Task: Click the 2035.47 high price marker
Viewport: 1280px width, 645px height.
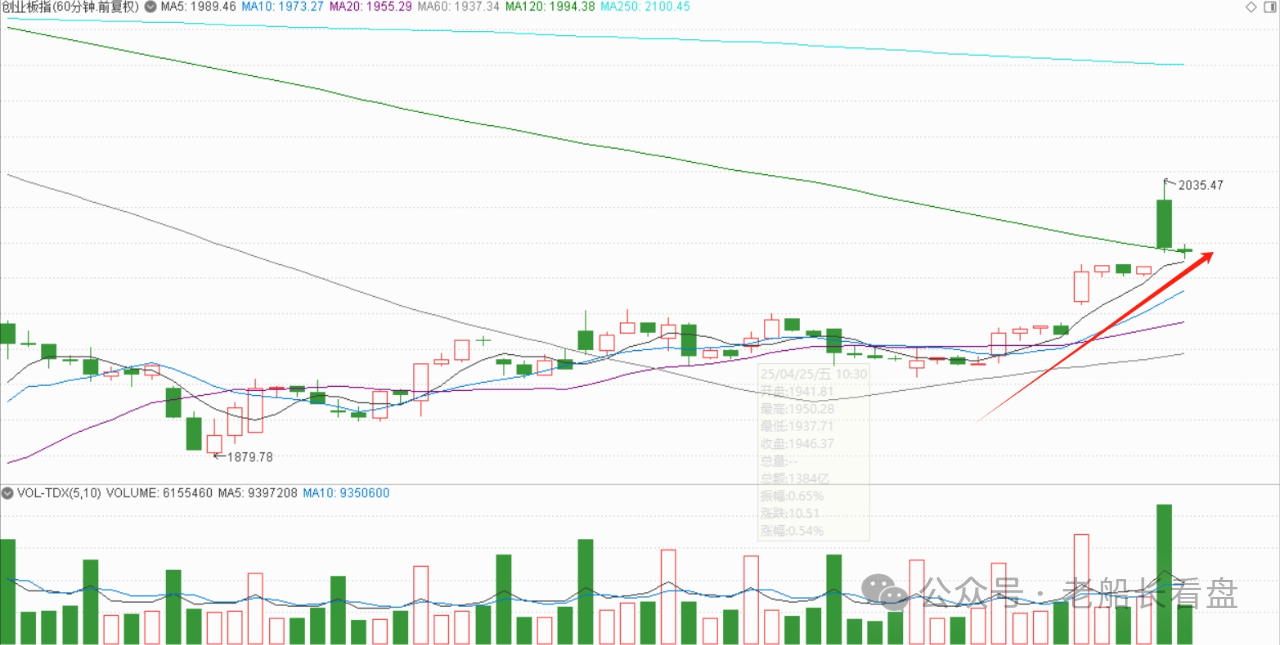Action: point(1201,186)
